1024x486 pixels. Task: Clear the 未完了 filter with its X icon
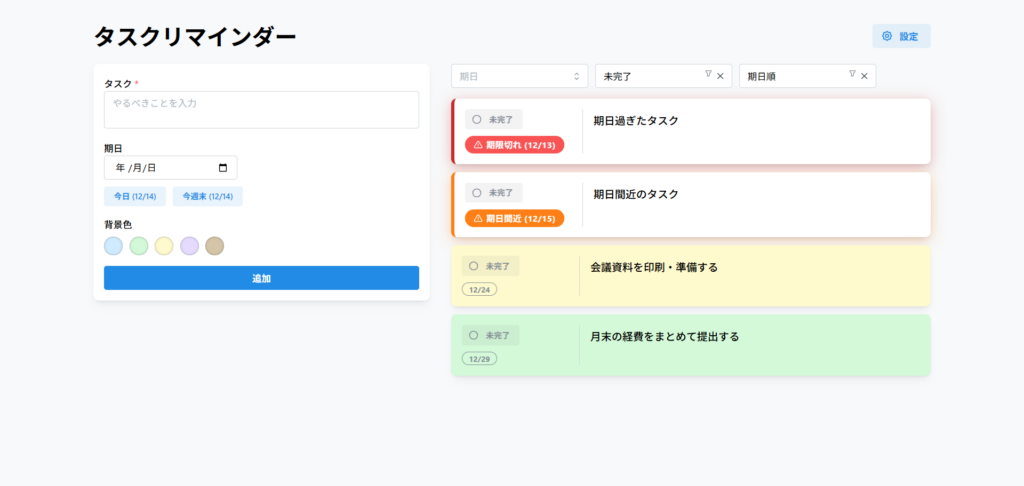coord(720,76)
